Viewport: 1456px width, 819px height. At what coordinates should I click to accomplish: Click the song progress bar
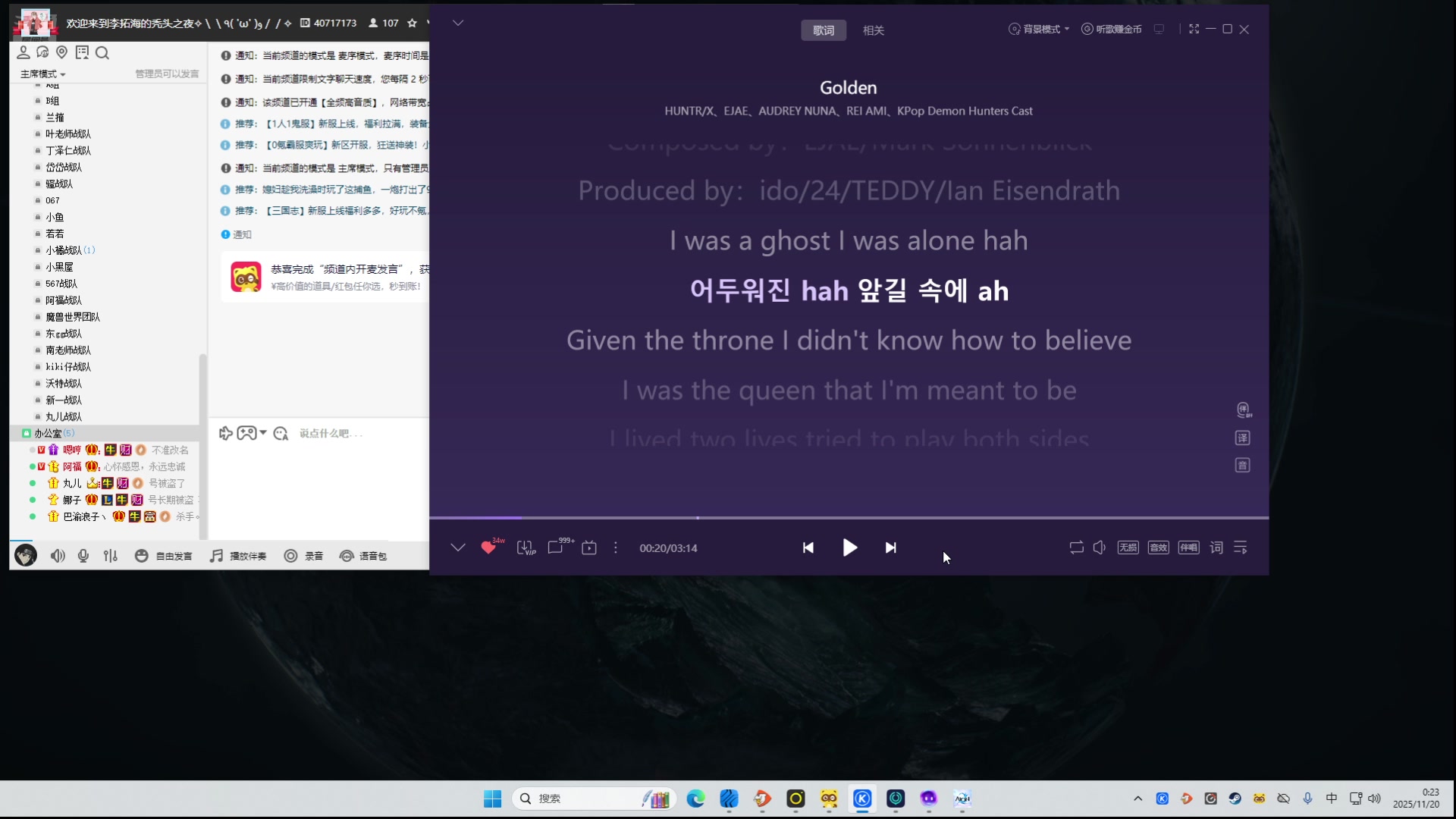click(x=849, y=518)
